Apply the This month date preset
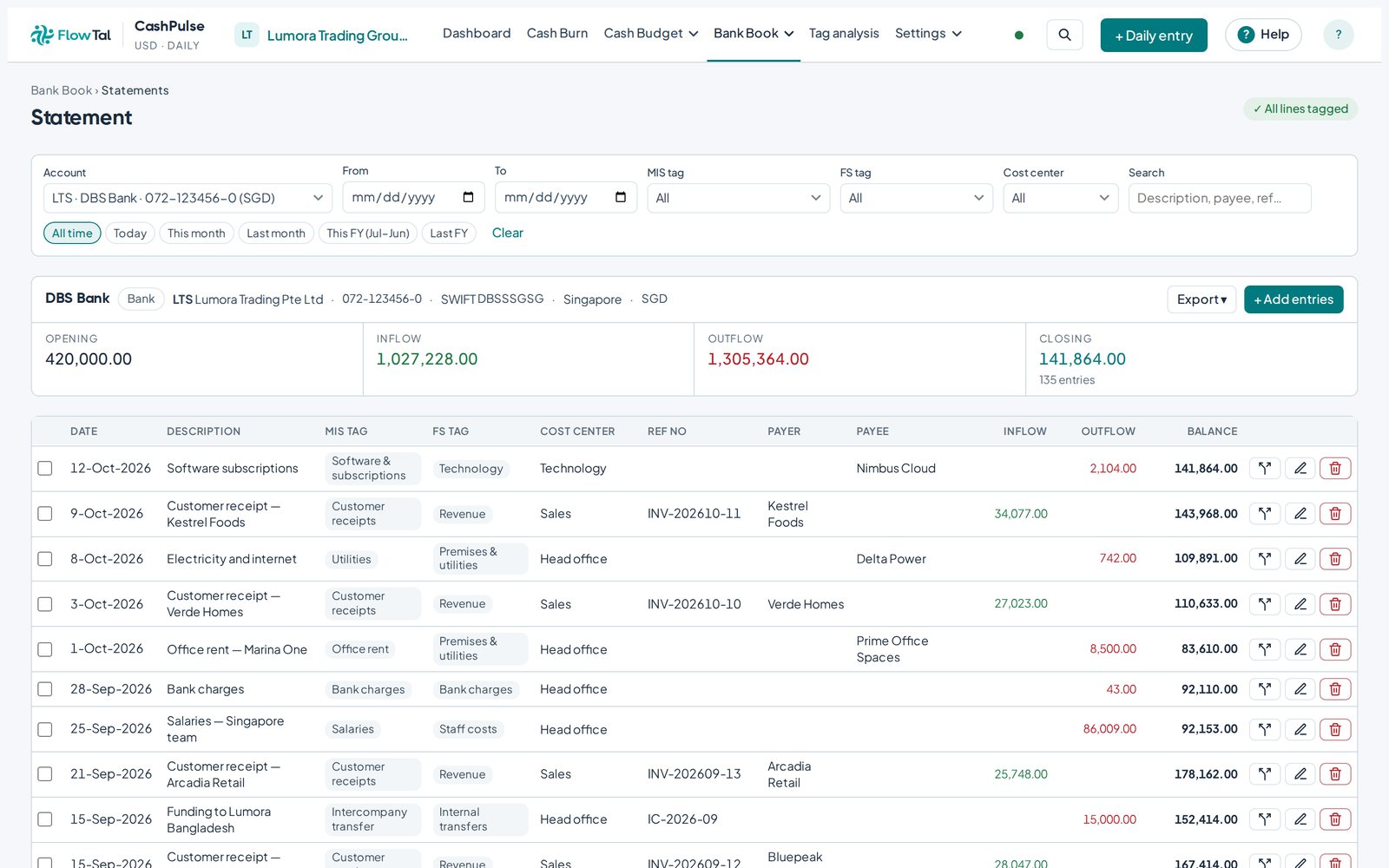Screen dimensions: 1389x868 point(196,233)
